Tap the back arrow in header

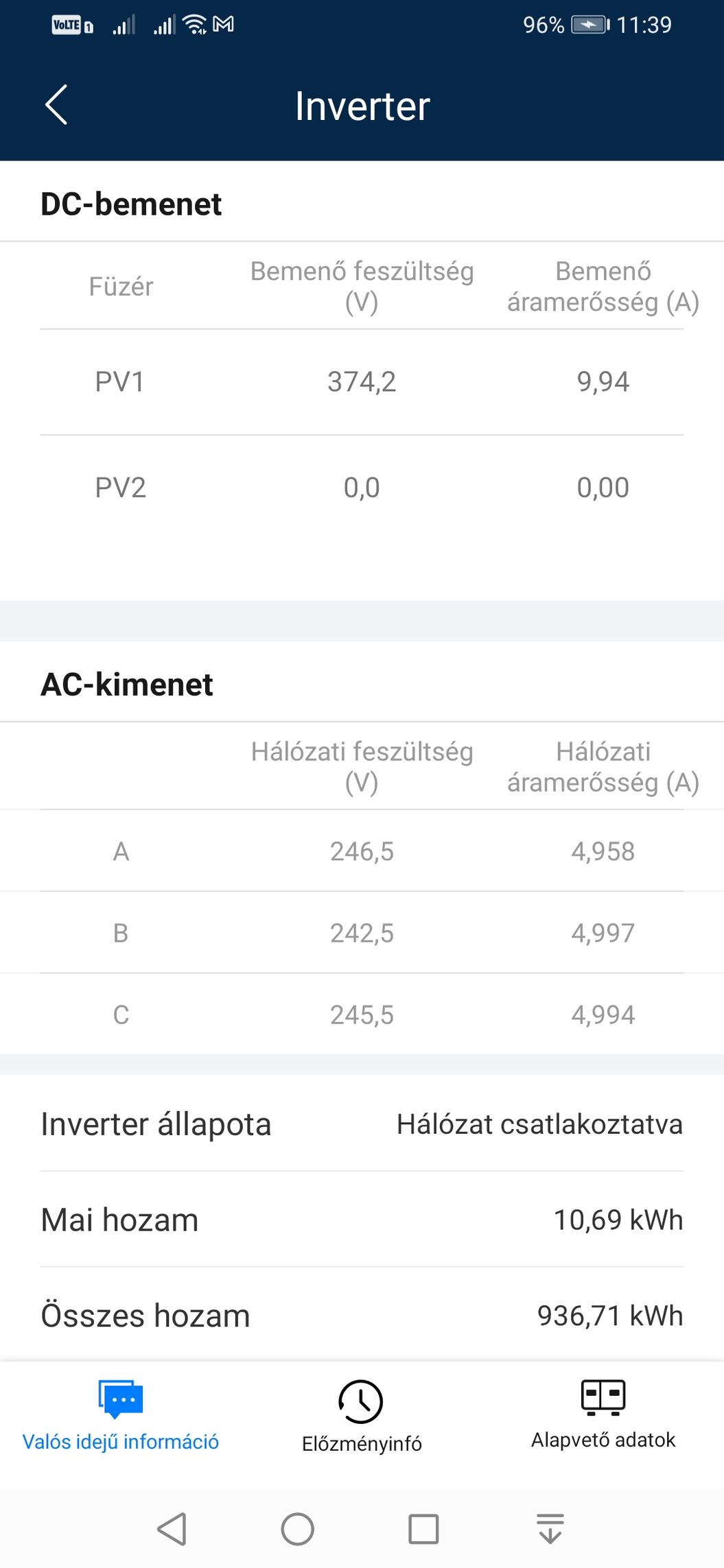(x=56, y=105)
